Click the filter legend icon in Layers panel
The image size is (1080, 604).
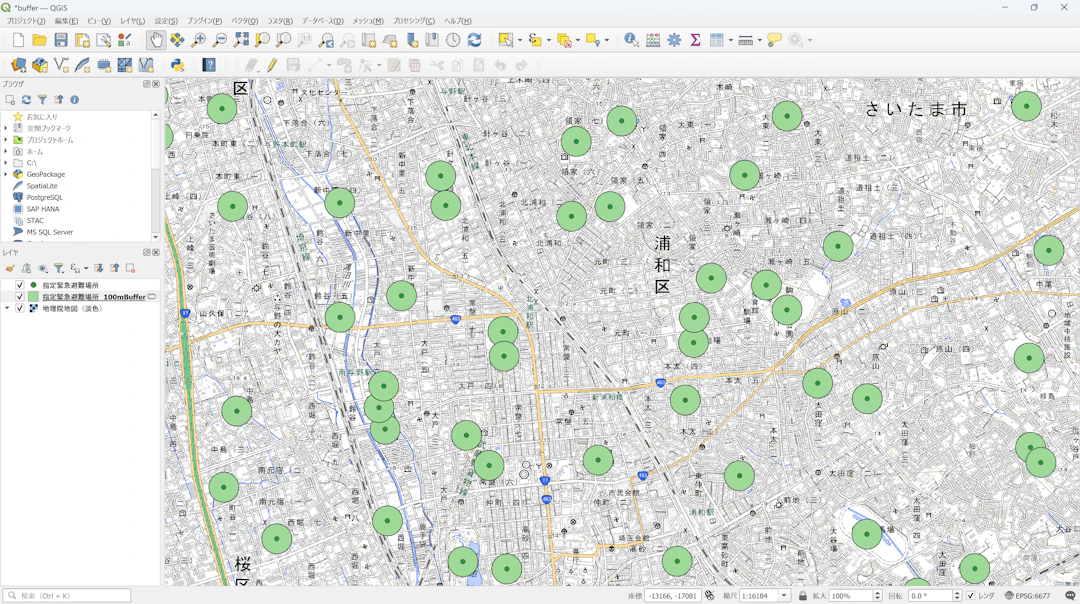(x=59, y=268)
